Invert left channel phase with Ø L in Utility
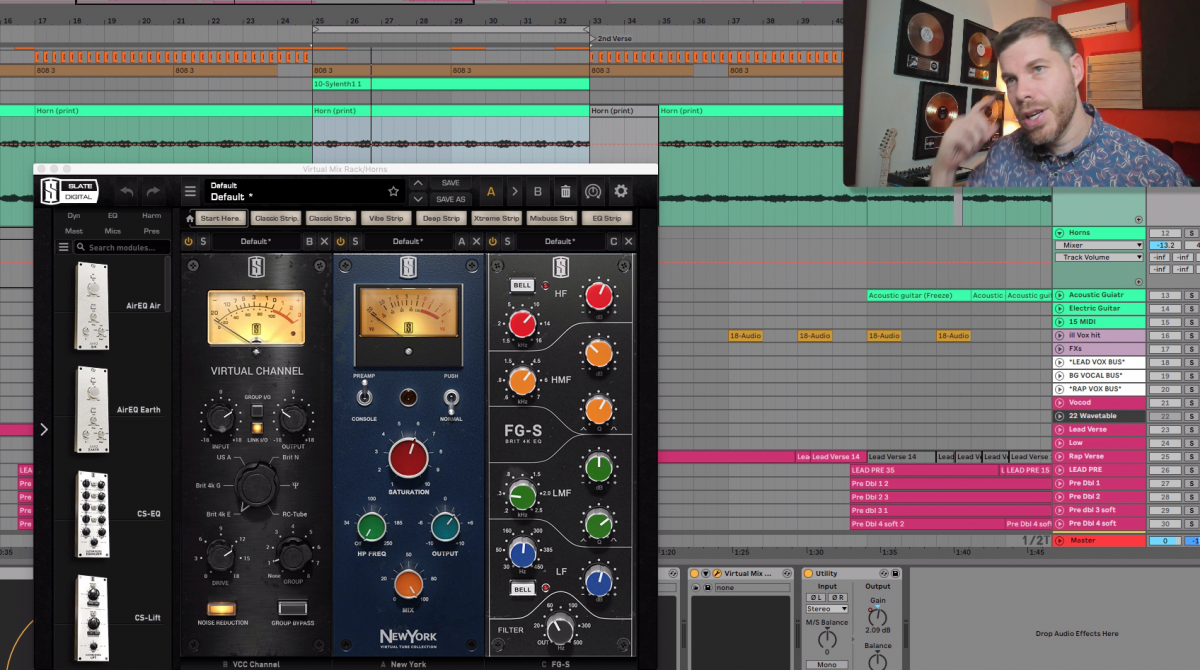Image resolution: width=1200 pixels, height=670 pixels. coord(817,597)
